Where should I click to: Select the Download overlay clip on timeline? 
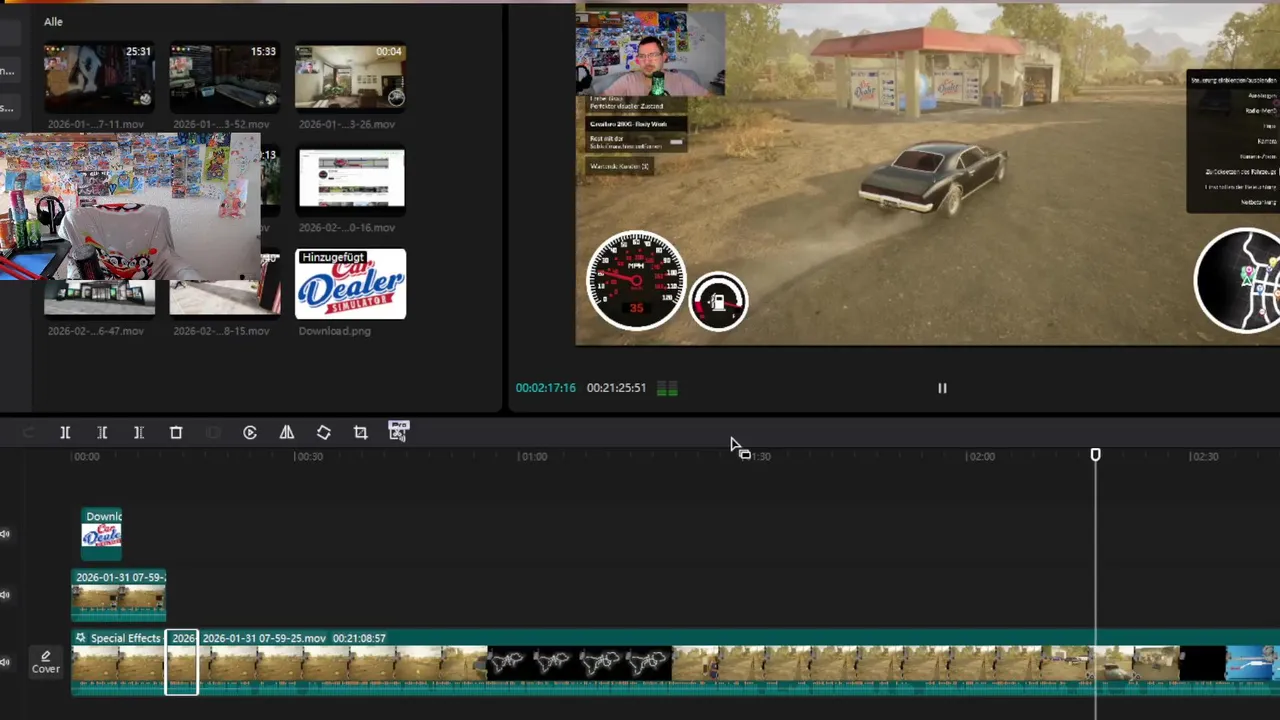[x=102, y=533]
